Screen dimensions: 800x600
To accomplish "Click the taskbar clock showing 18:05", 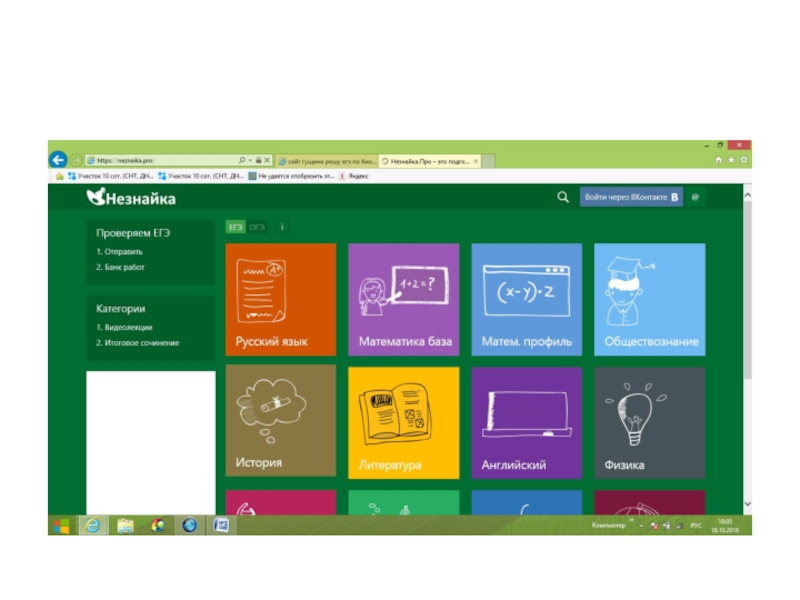I will [725, 526].
